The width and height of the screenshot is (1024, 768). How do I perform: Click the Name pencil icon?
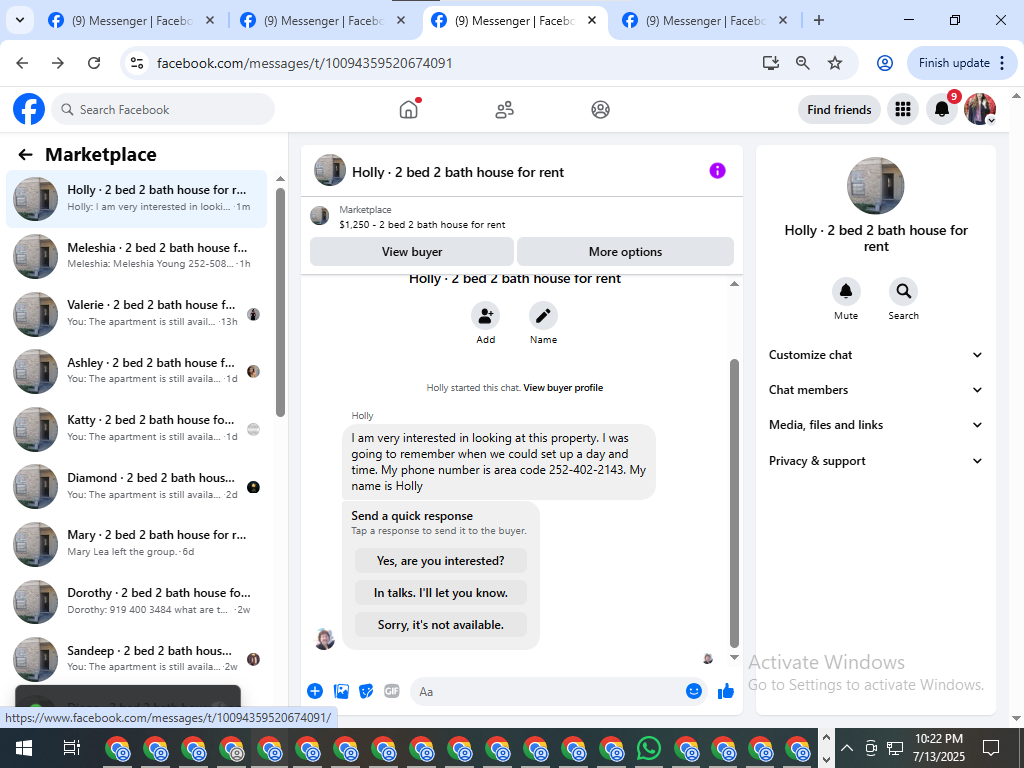point(543,317)
